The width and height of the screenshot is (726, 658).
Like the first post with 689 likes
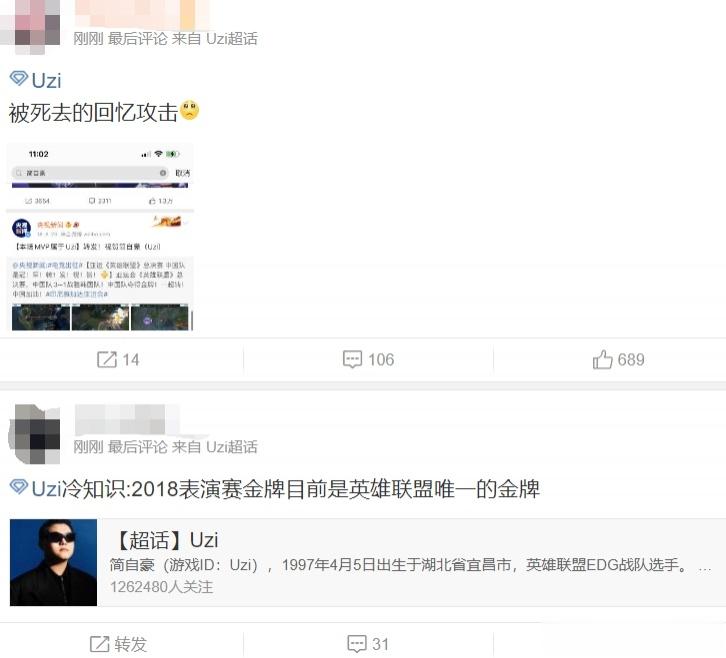(x=602, y=359)
